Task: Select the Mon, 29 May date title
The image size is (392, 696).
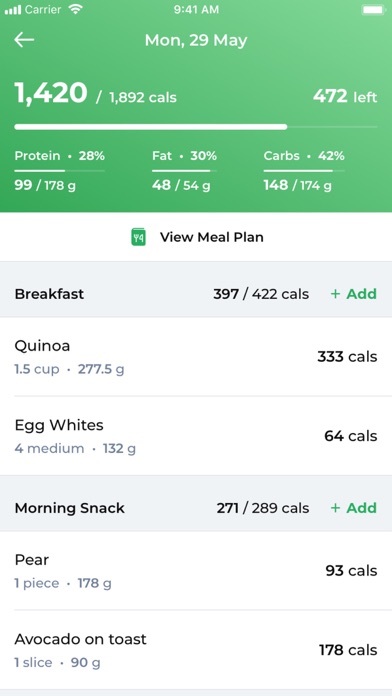Action: (x=196, y=40)
